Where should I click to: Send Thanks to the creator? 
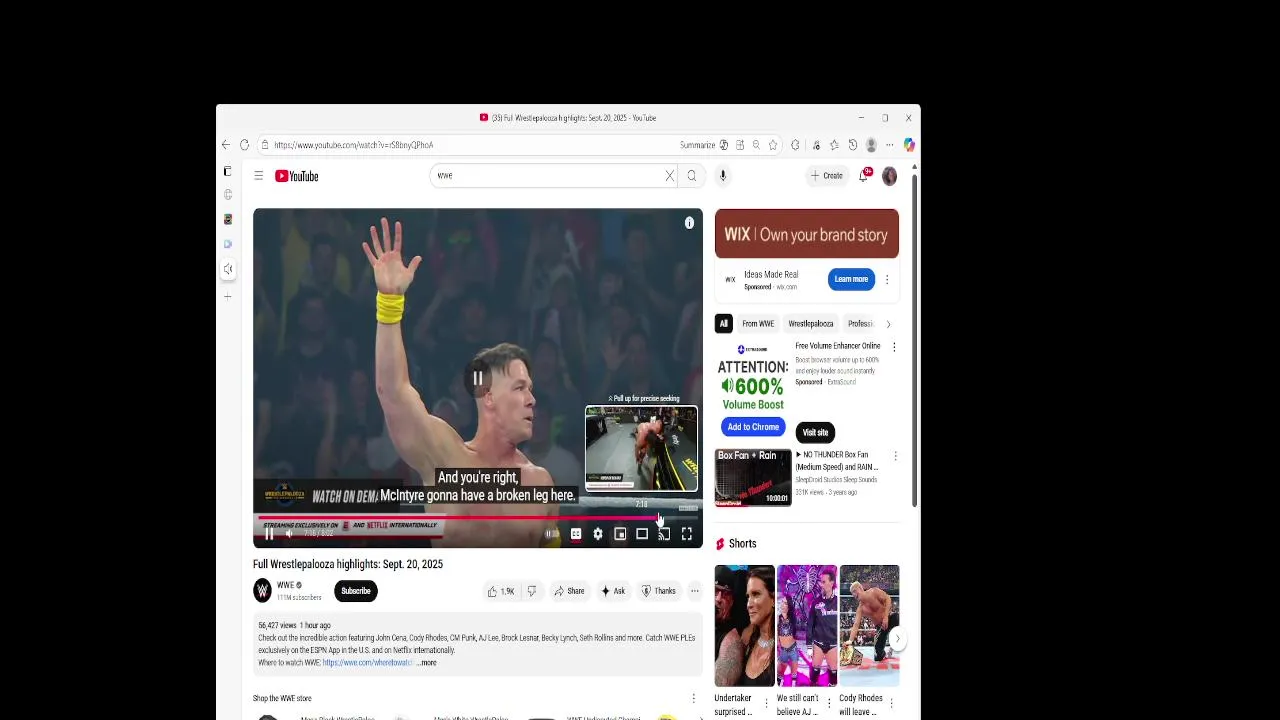[659, 591]
